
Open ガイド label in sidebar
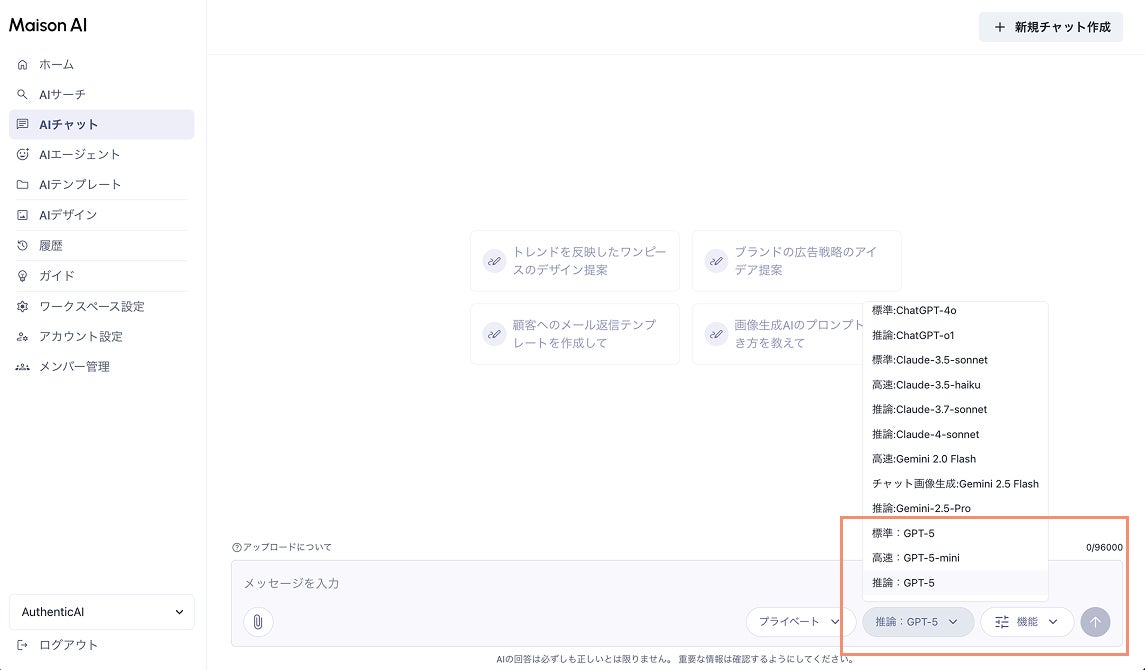click(x=56, y=276)
